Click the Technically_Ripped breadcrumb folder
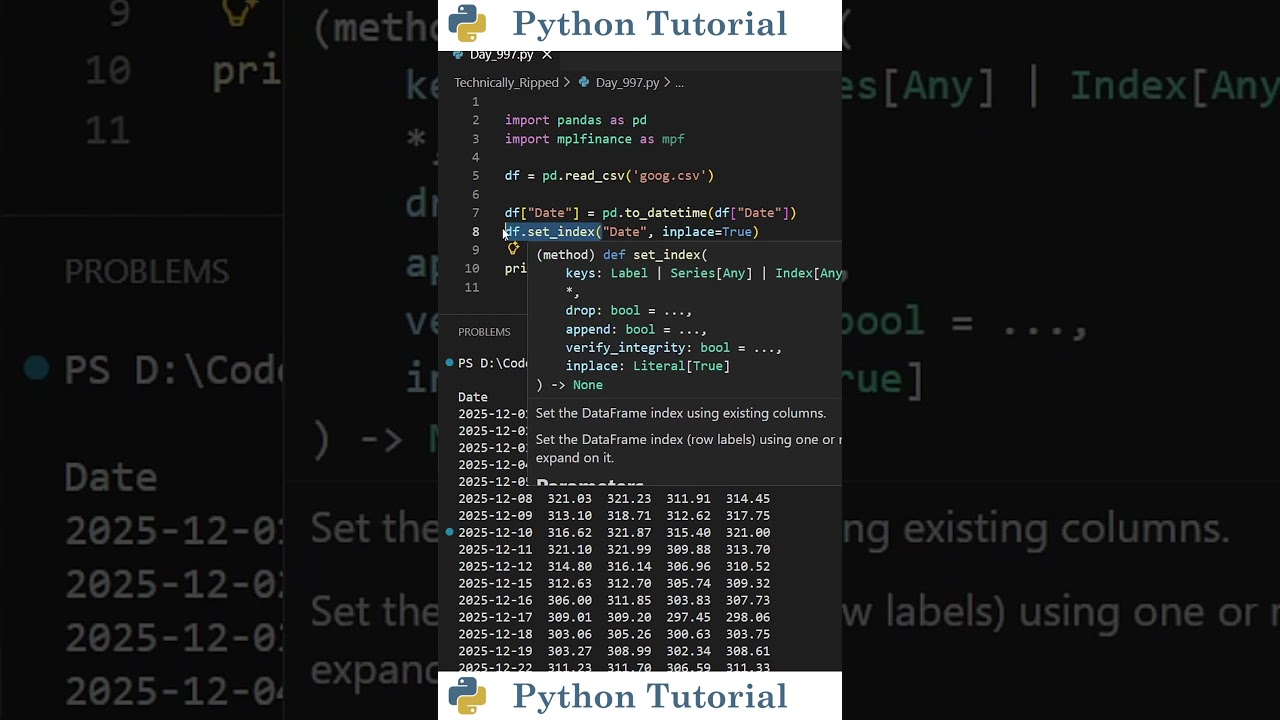The height and width of the screenshot is (720, 1280). [x=506, y=83]
